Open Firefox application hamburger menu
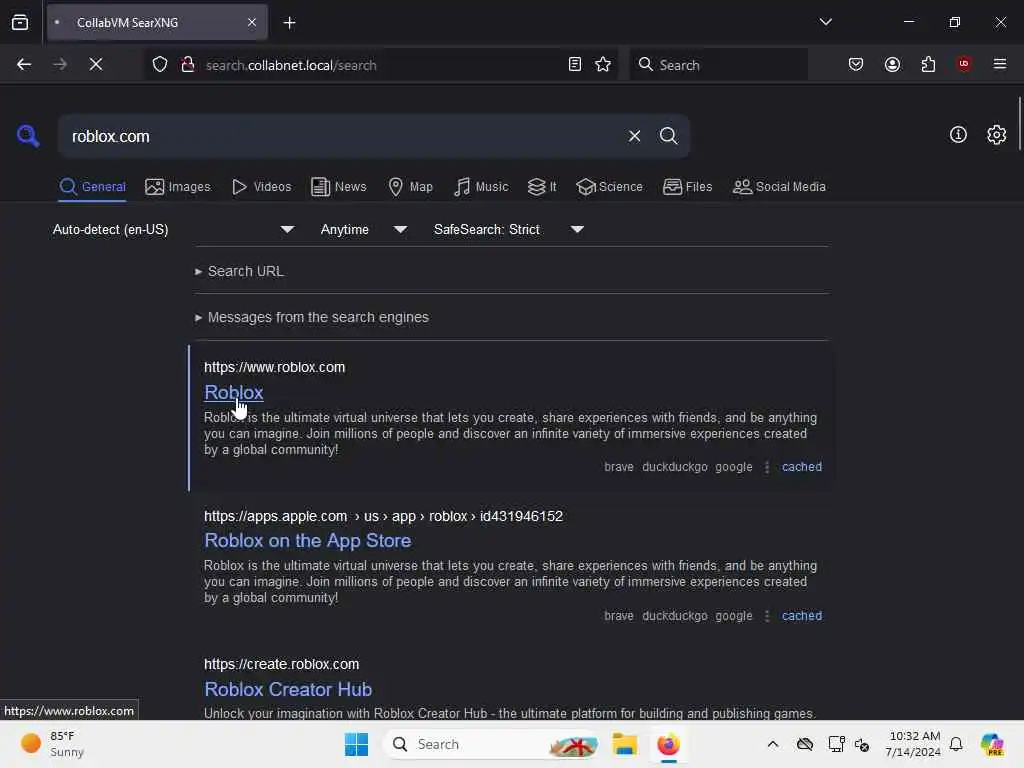1024x768 pixels. pos(1000,64)
